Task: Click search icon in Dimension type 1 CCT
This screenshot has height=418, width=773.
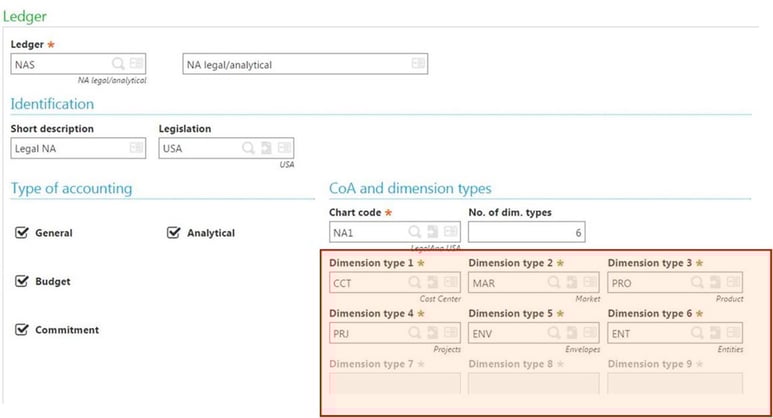Action: [x=415, y=281]
